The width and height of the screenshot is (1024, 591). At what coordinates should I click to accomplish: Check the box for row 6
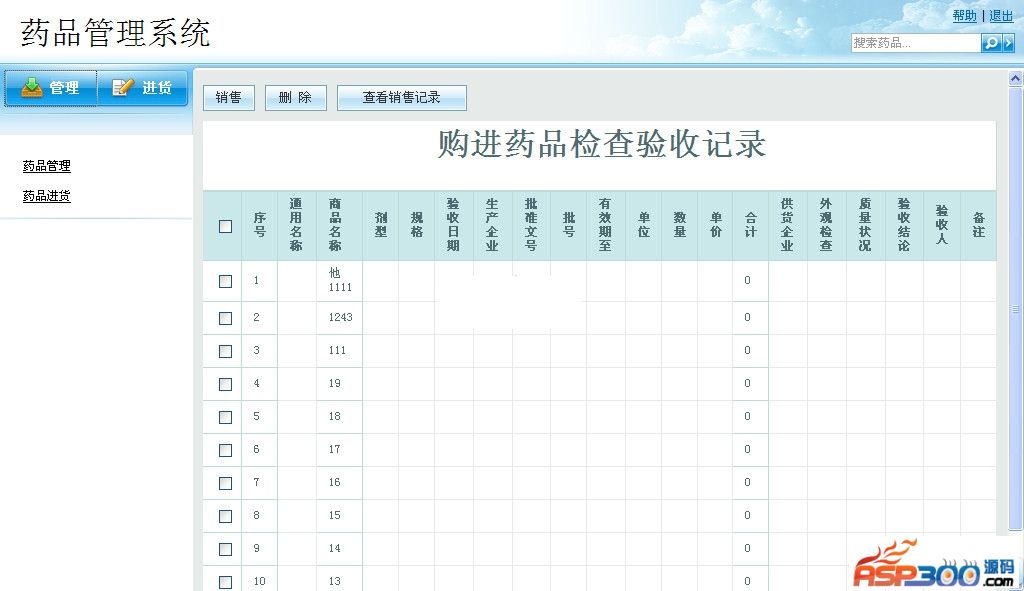(225, 451)
